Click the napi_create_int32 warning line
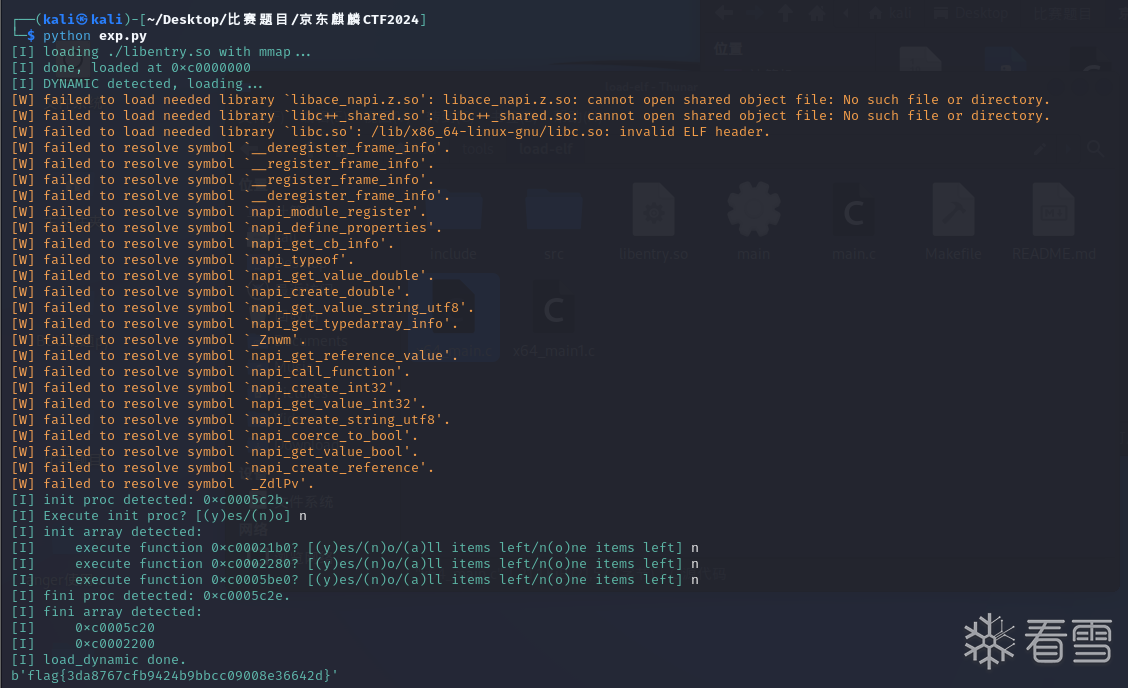 click(x=206, y=387)
